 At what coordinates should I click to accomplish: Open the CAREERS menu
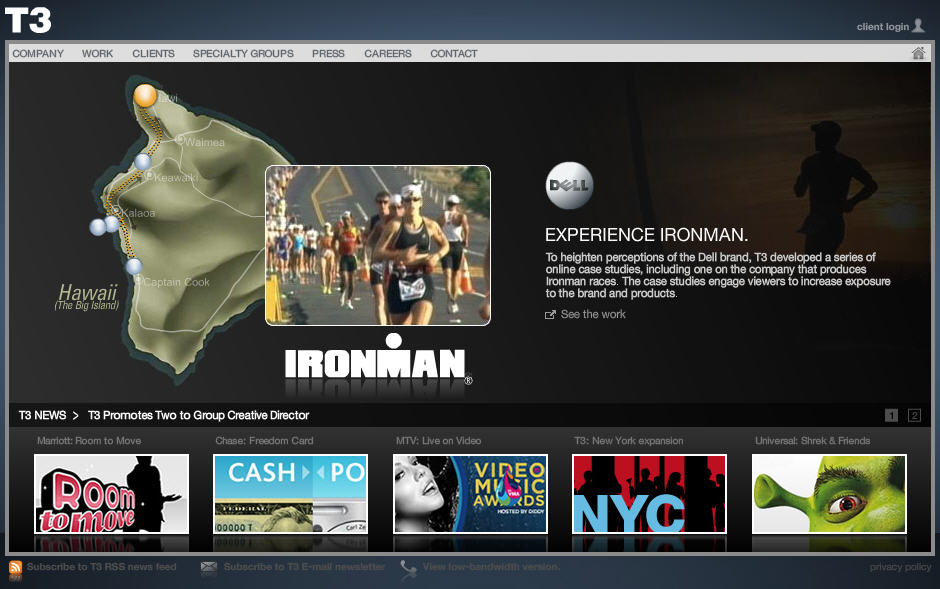(x=388, y=53)
